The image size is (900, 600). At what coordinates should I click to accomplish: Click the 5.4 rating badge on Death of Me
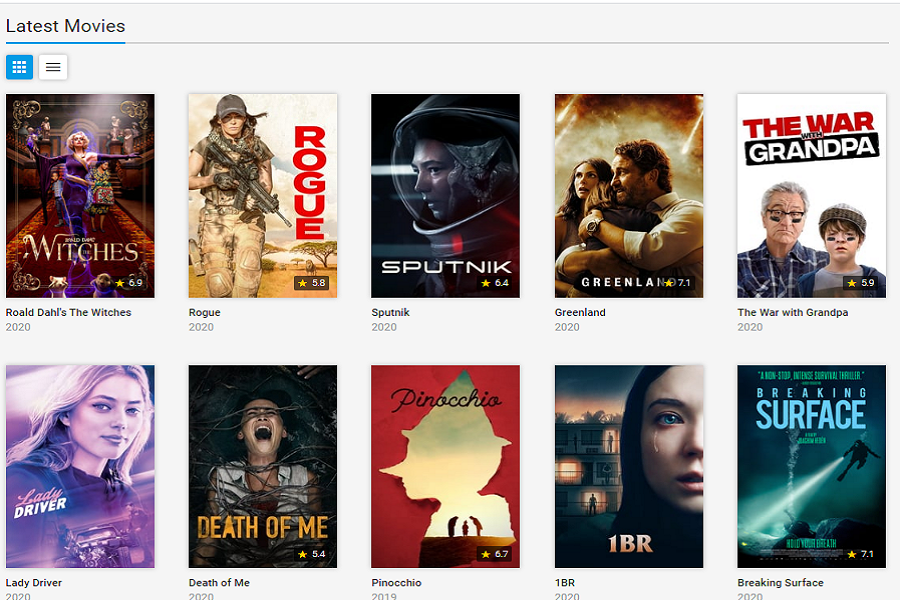tap(312, 554)
